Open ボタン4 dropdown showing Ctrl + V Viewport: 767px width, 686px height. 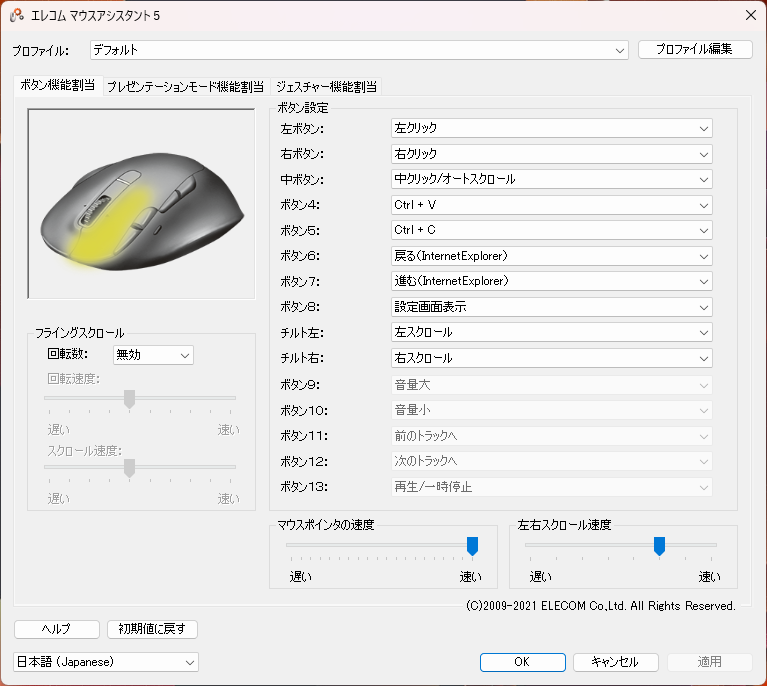pos(551,205)
